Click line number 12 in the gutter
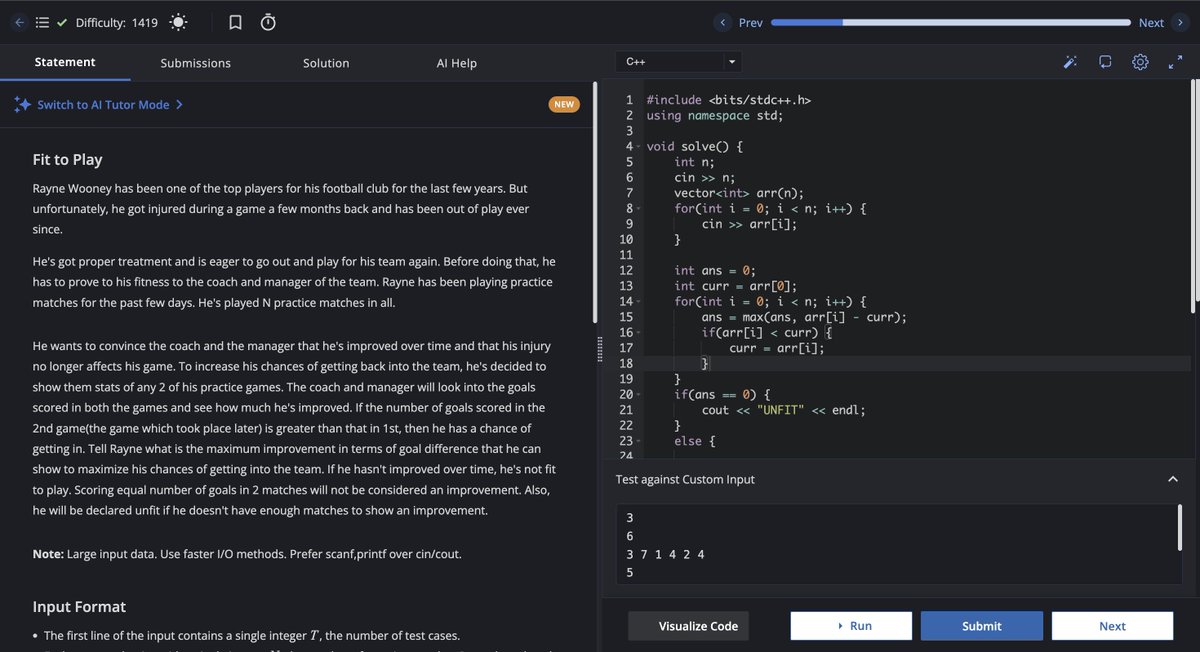Image resolution: width=1200 pixels, height=652 pixels. (626, 271)
